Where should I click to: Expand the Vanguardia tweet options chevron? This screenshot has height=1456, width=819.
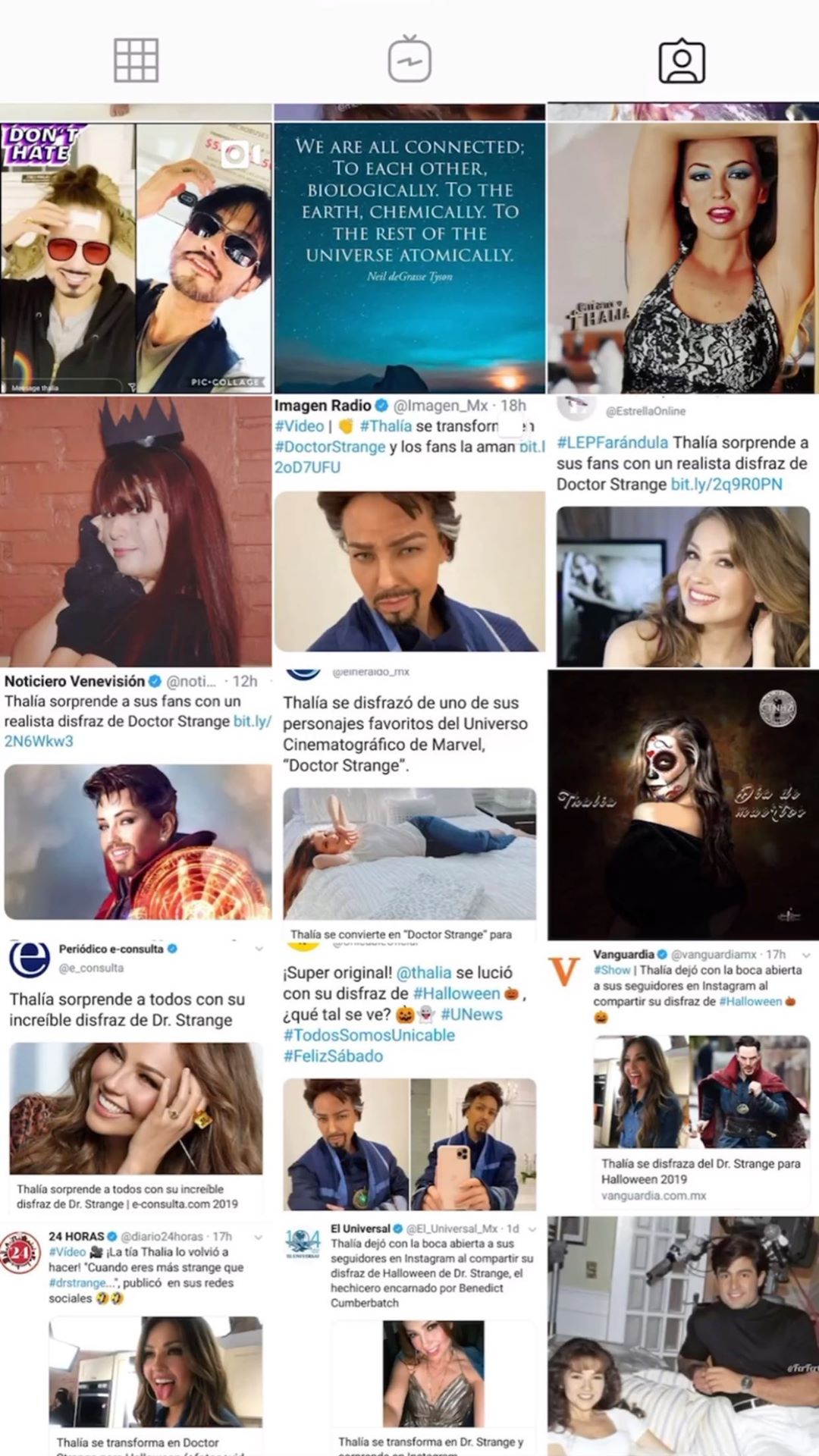click(x=806, y=955)
